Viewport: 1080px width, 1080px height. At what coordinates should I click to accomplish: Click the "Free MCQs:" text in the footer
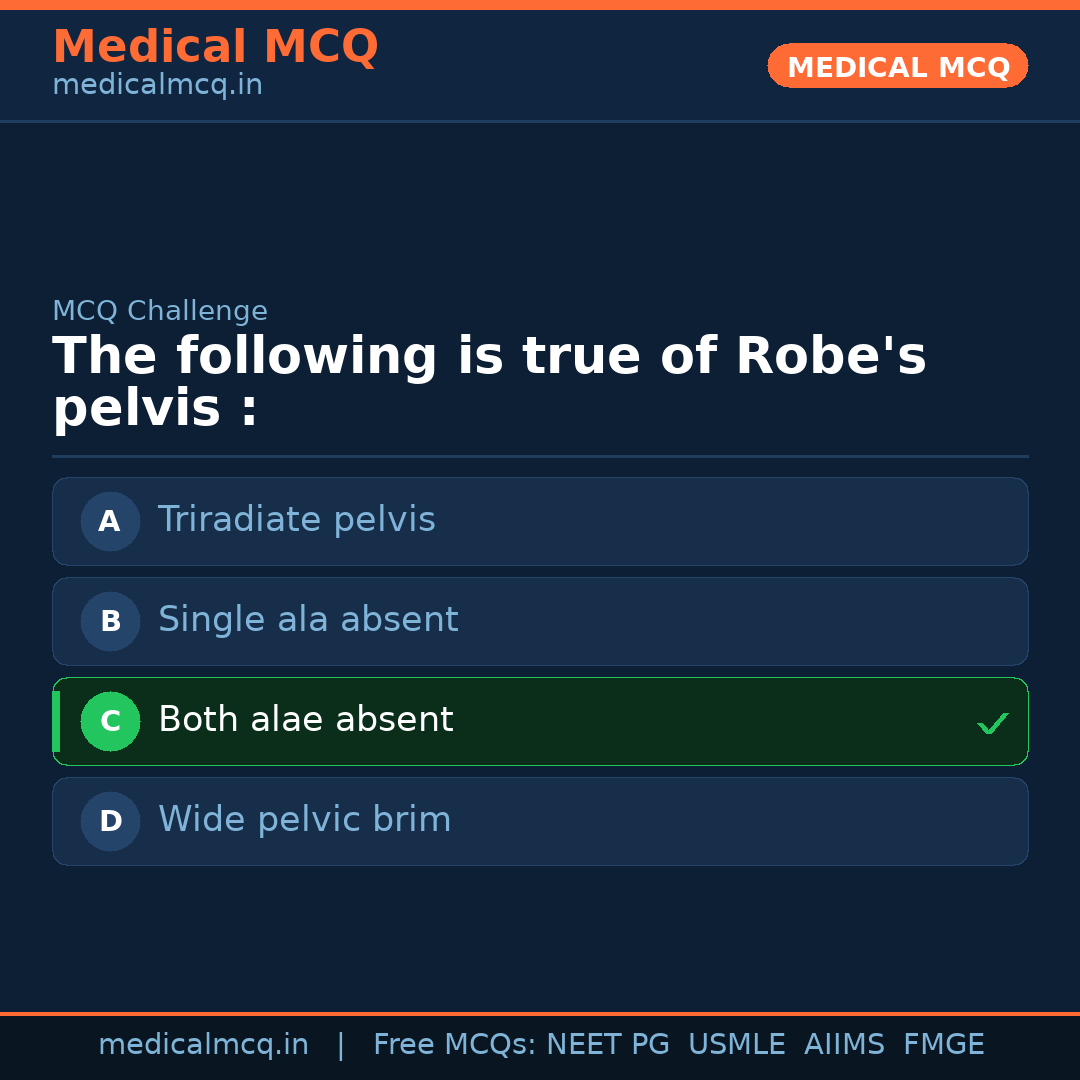click(x=455, y=1045)
